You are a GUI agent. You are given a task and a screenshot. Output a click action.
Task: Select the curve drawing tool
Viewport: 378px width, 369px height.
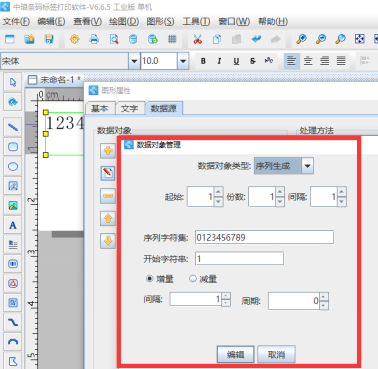(x=13, y=322)
